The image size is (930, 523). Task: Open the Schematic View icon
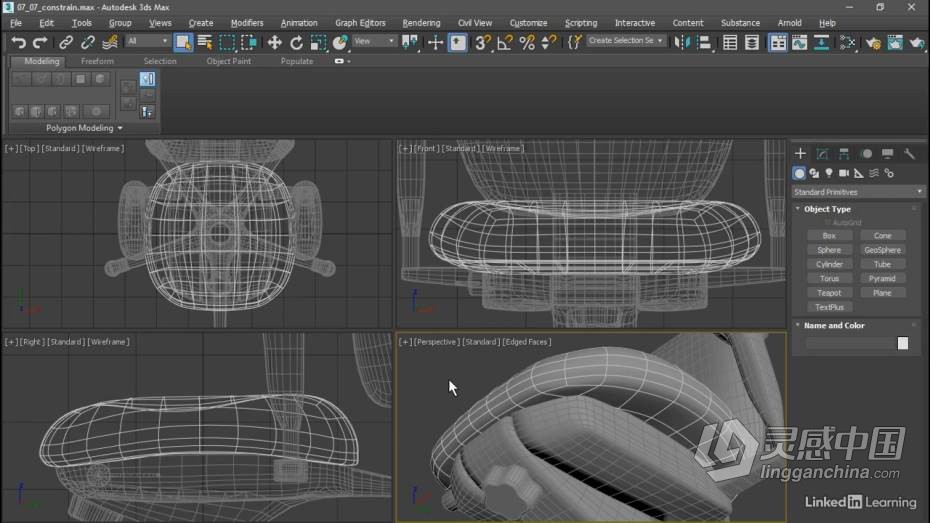point(821,42)
